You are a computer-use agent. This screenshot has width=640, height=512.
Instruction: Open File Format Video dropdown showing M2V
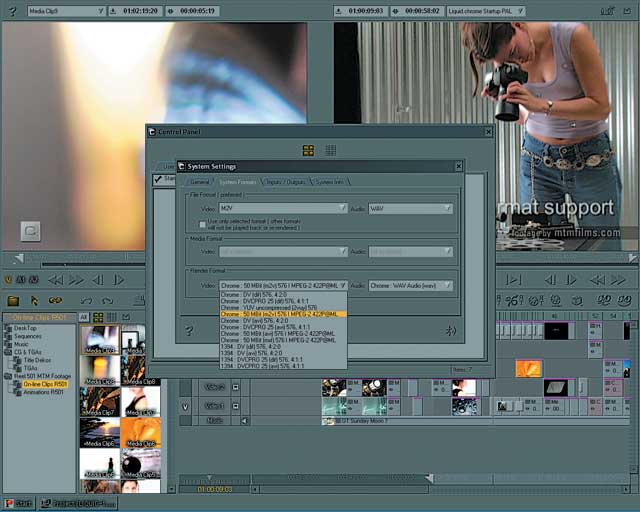283,209
